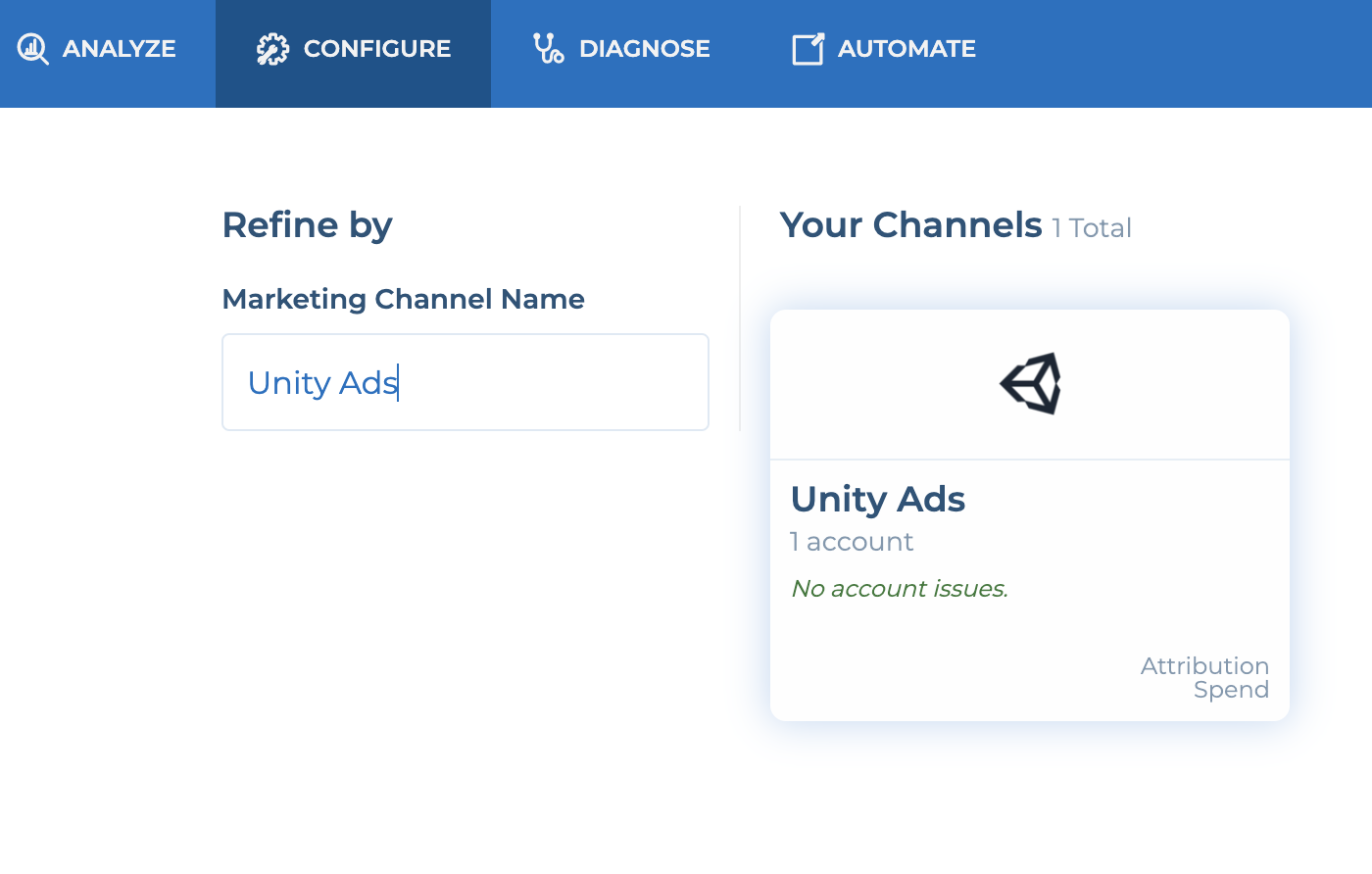Click the "Marketing Channel Name" label
Image resolution: width=1372 pixels, height=874 pixels.
click(x=404, y=299)
